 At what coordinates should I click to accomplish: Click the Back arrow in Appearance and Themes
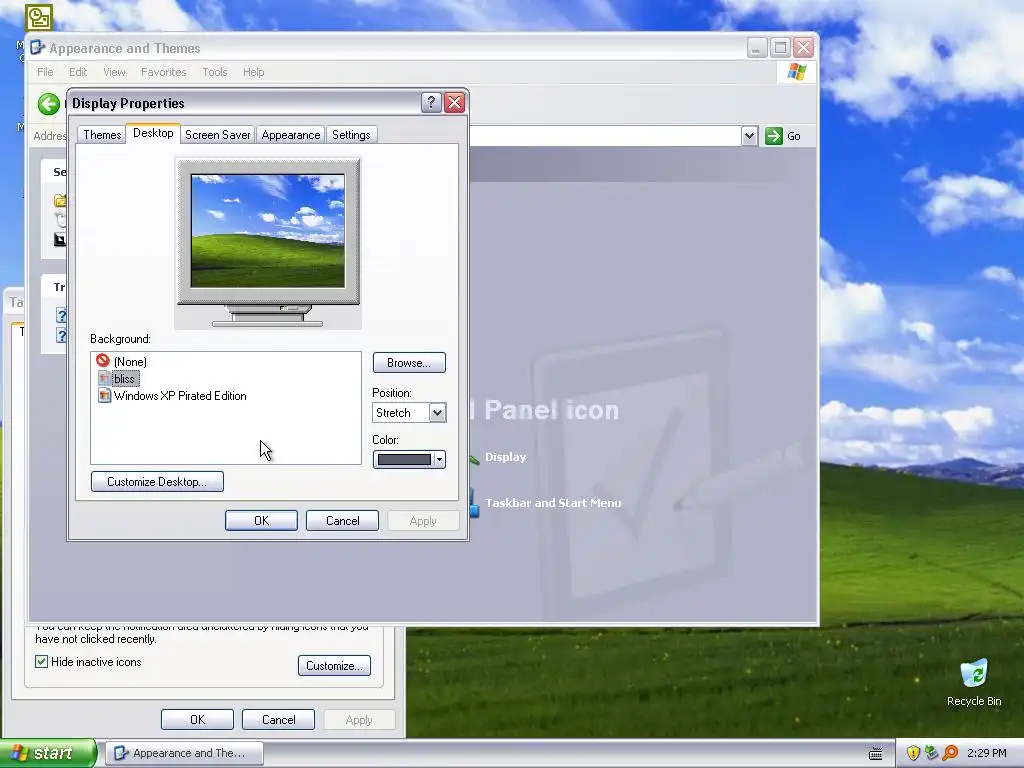(48, 104)
